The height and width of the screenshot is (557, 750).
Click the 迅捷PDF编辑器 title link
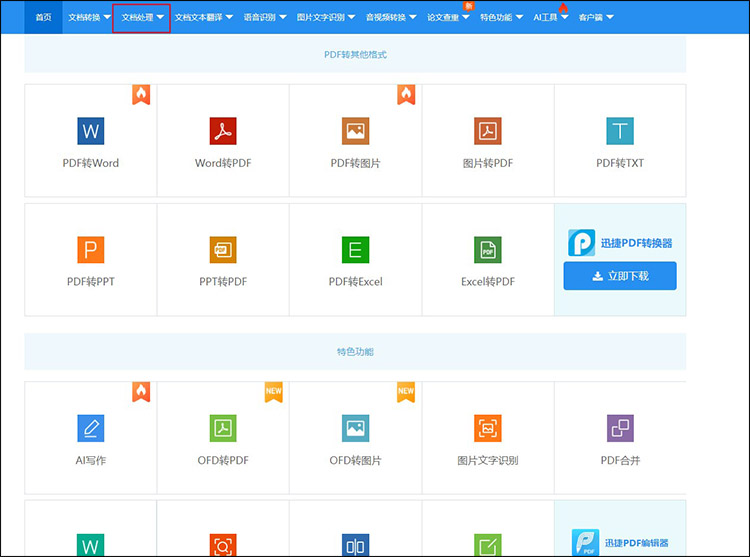click(x=637, y=543)
